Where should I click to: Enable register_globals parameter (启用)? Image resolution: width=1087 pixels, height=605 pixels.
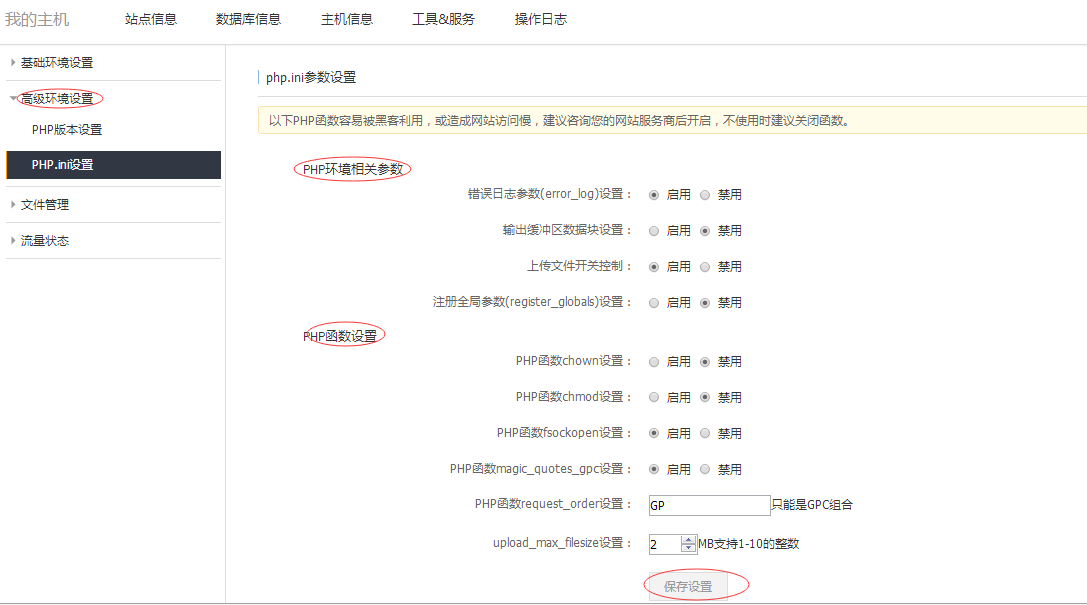coord(654,303)
